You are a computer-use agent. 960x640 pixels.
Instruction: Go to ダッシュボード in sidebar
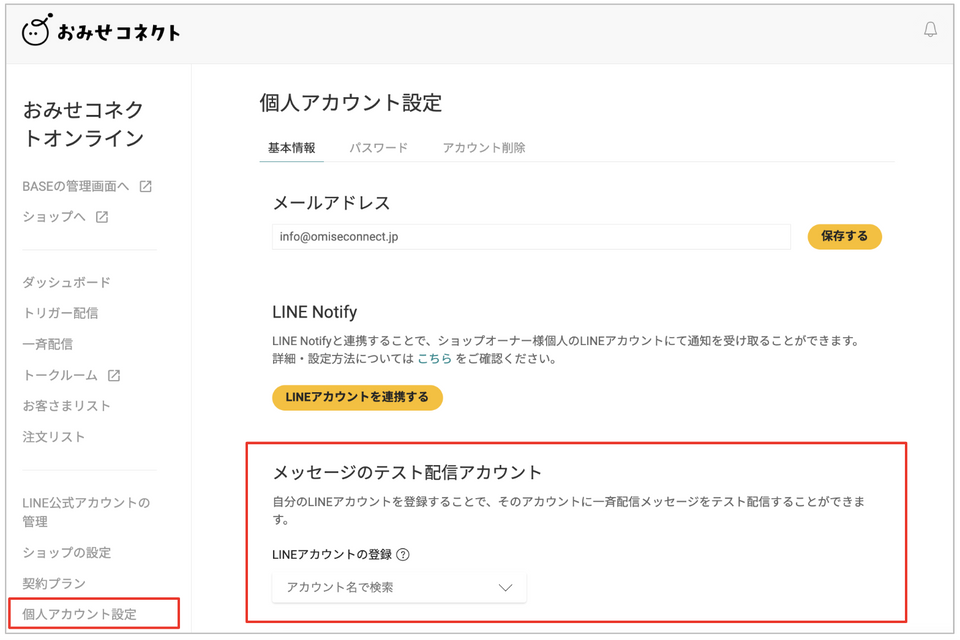tap(66, 282)
